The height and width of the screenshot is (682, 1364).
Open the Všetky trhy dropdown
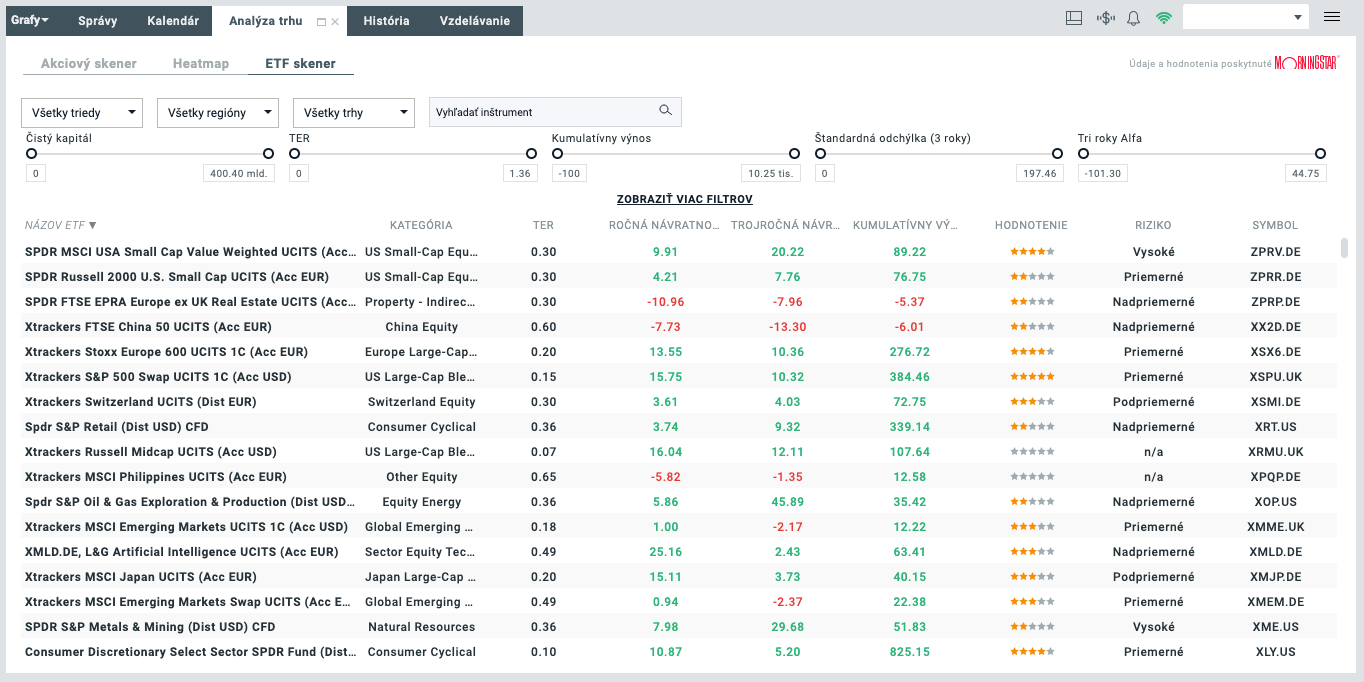click(353, 113)
